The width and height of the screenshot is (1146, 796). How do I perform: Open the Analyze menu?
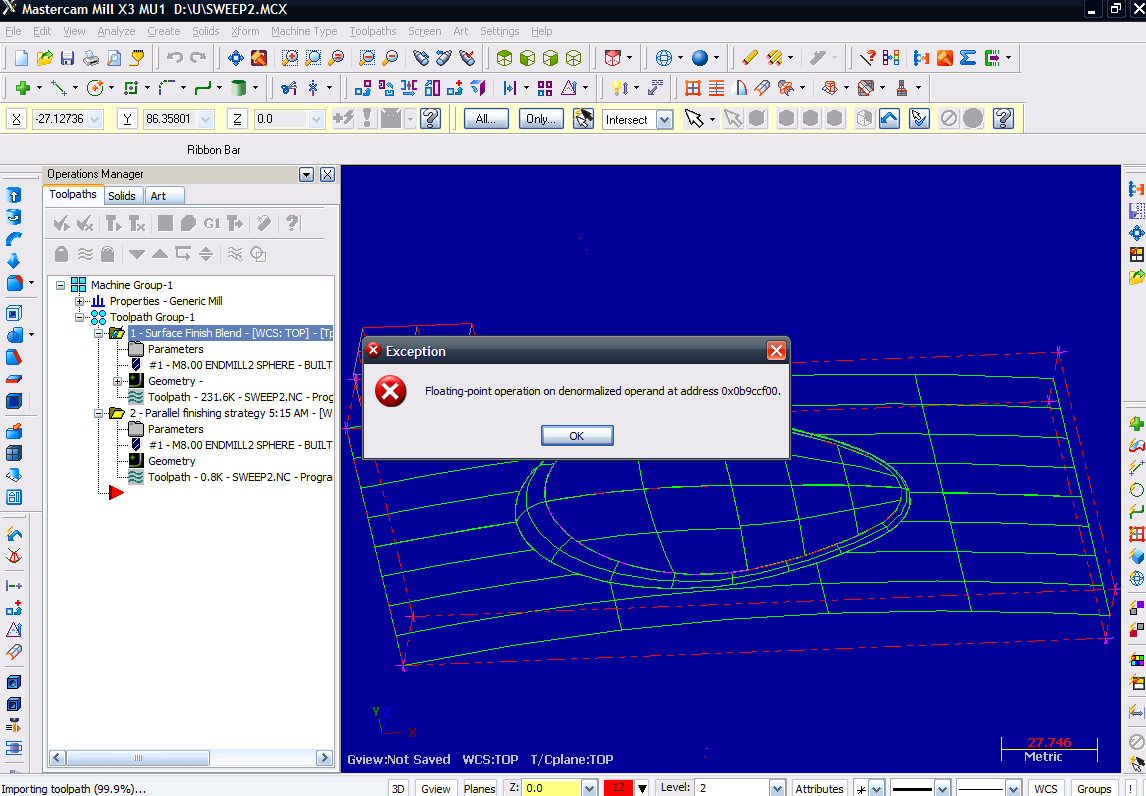(x=116, y=31)
